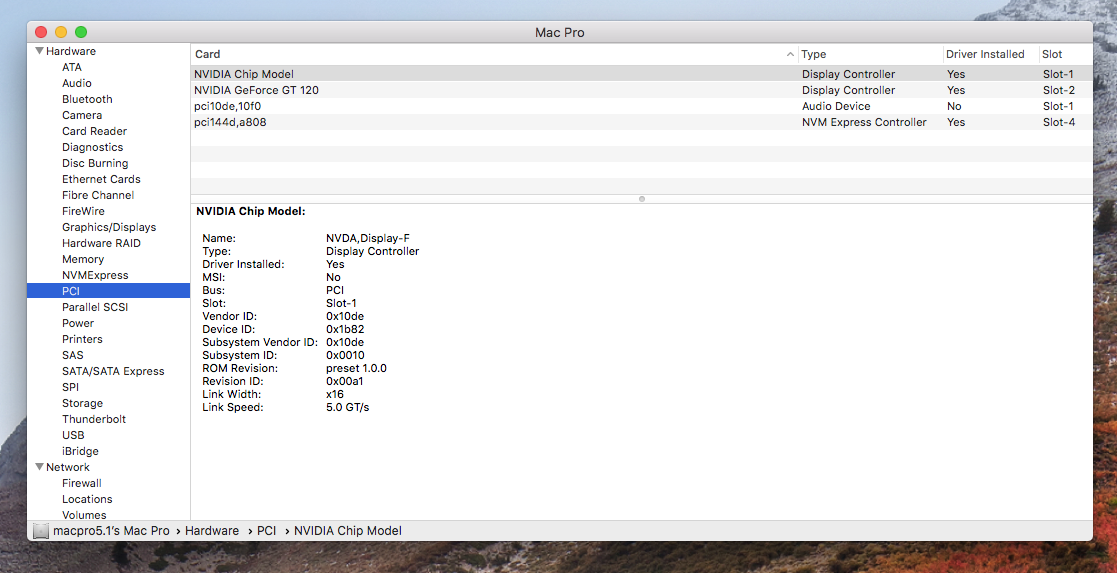
Task: Select Volumes under Network
Action: (84, 515)
